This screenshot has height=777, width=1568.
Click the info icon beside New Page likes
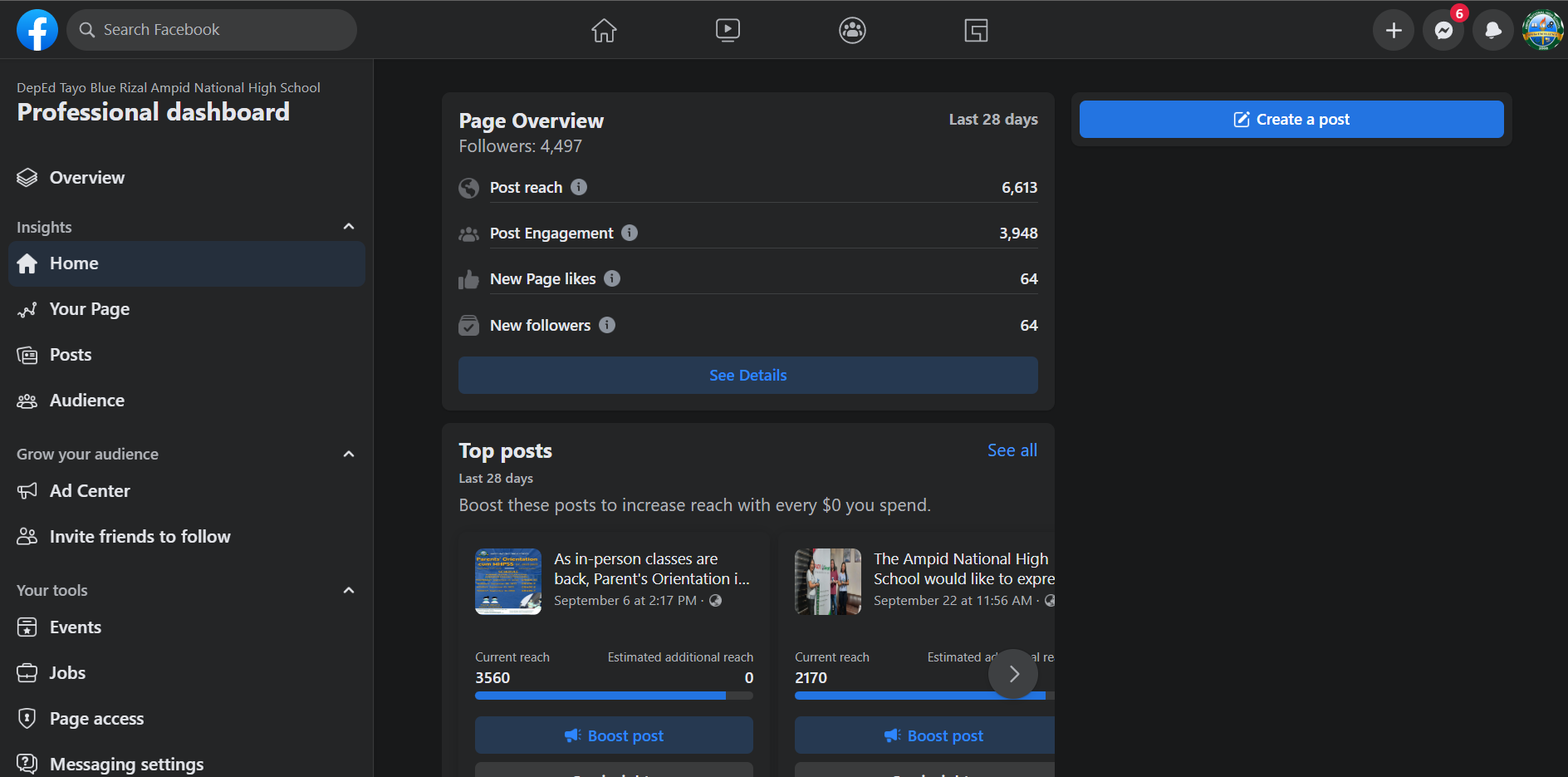[x=612, y=278]
